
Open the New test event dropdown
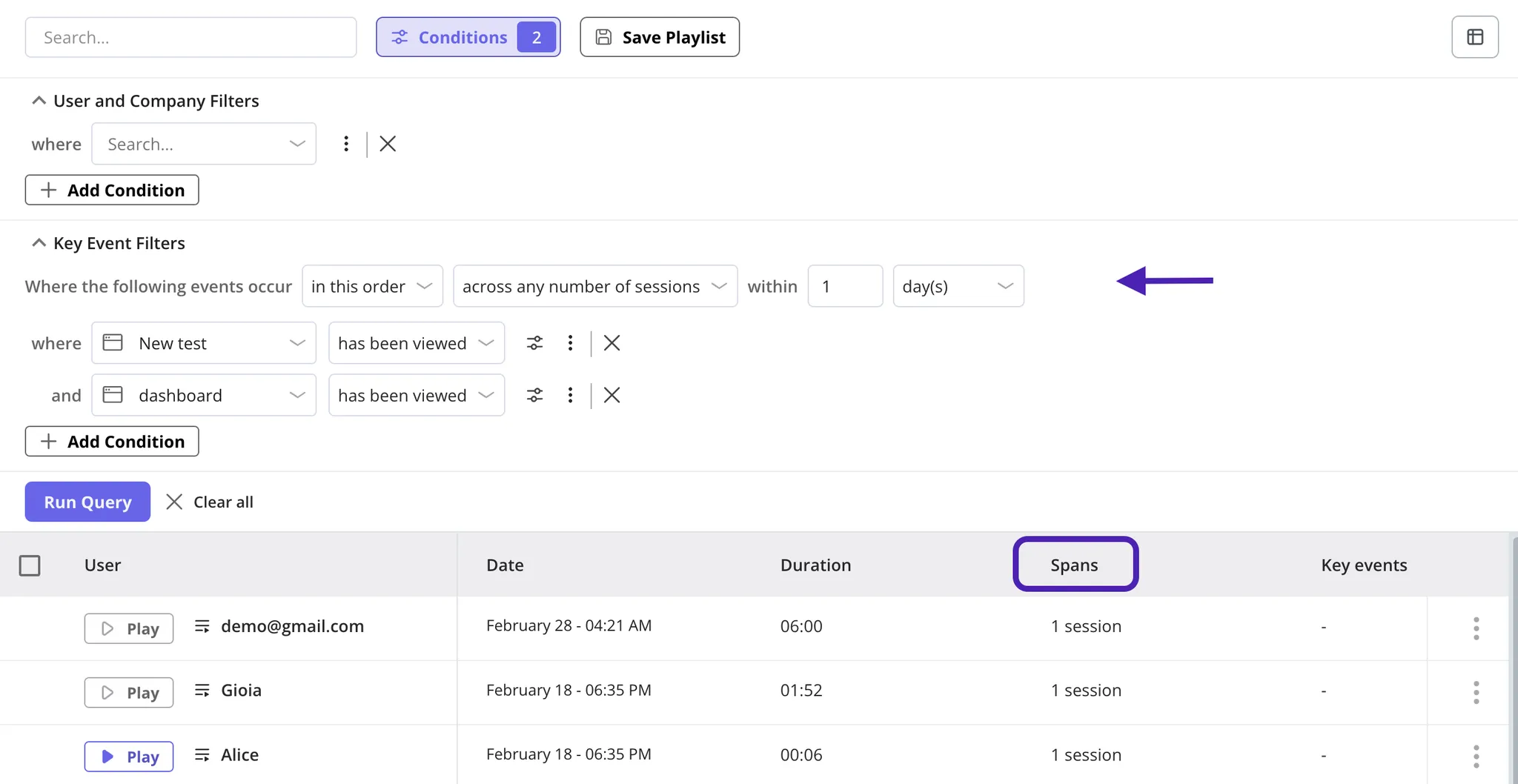pos(204,343)
